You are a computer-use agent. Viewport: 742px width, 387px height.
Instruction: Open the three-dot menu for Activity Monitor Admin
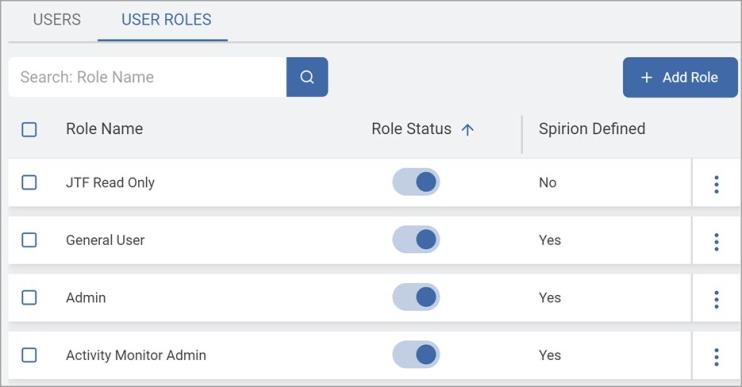(x=716, y=357)
